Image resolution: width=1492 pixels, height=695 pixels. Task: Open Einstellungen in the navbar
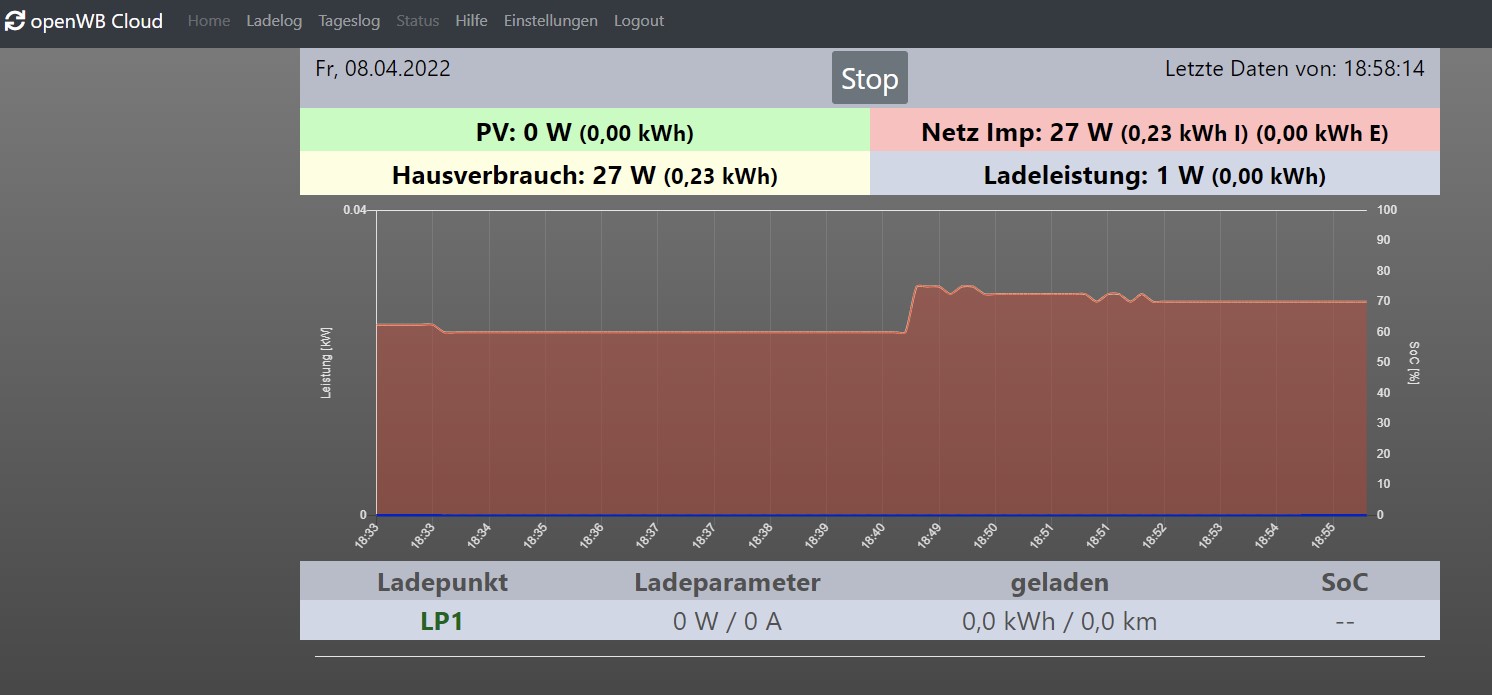[551, 21]
